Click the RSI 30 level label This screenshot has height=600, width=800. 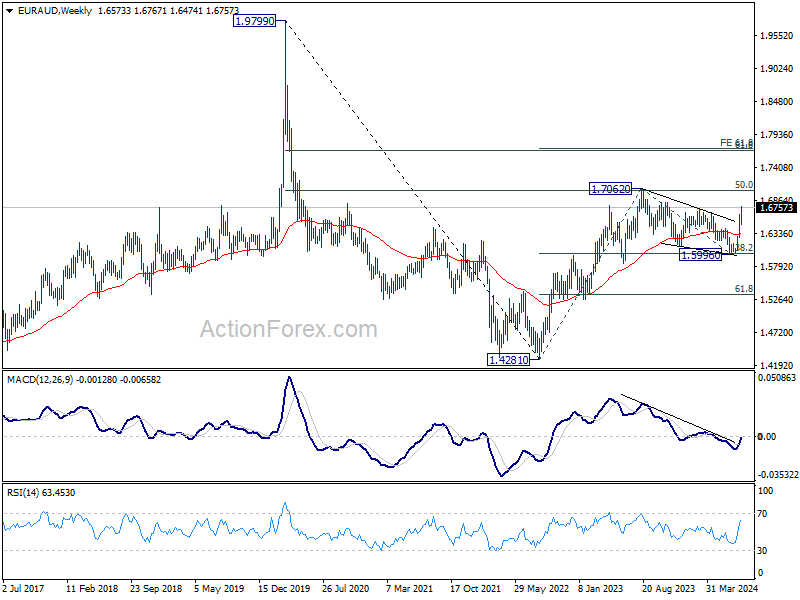(762, 551)
